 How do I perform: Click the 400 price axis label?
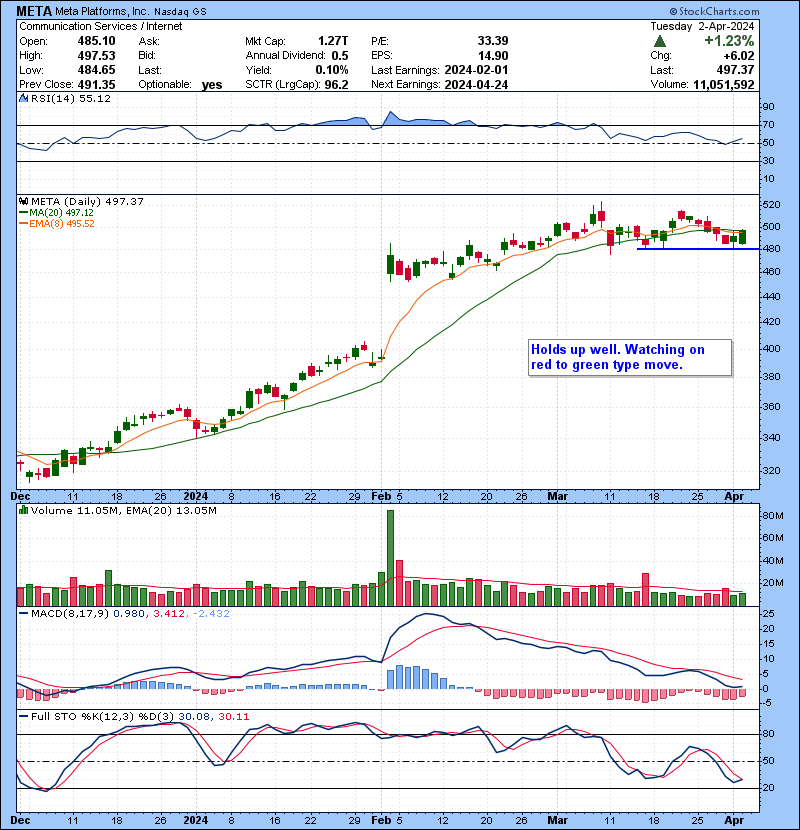[771, 348]
